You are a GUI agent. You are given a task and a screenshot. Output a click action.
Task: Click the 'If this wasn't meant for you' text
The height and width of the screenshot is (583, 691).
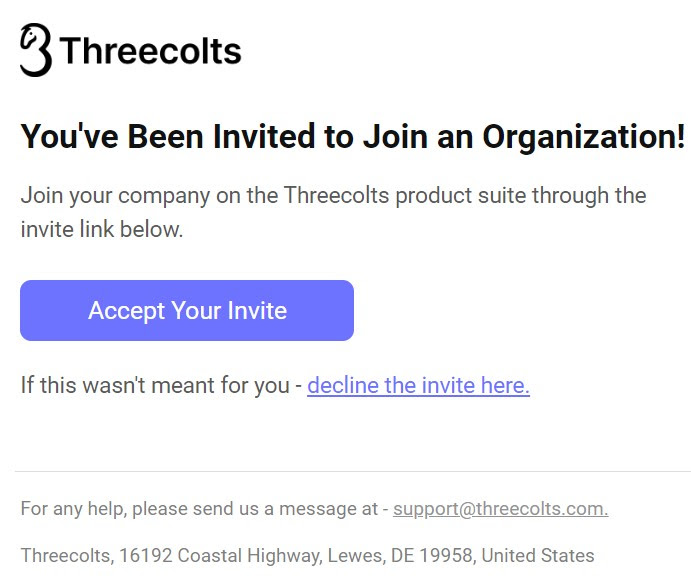point(155,385)
